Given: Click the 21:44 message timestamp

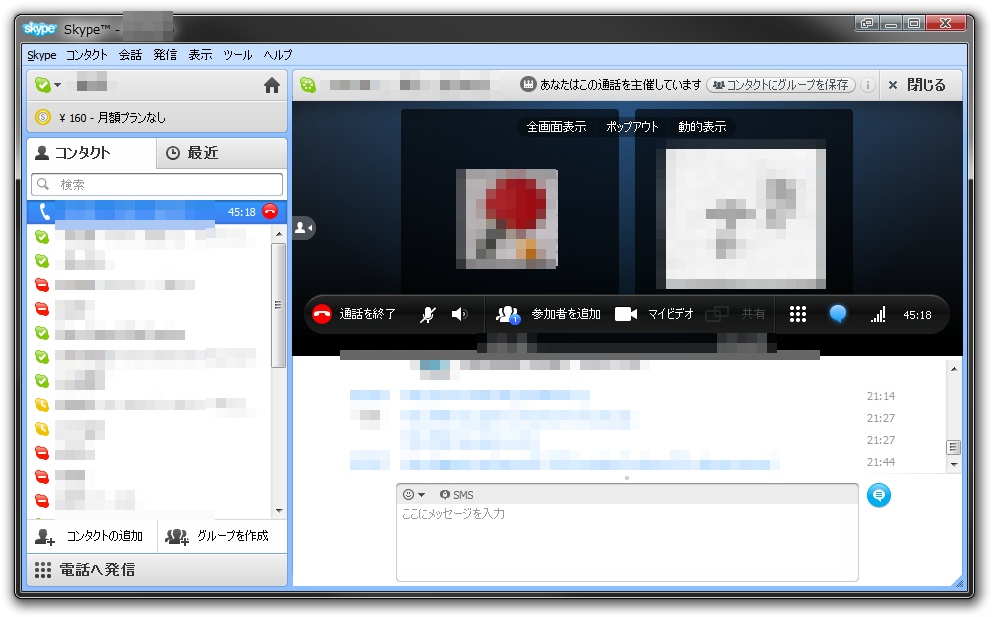Looking at the screenshot, I should pyautogui.click(x=881, y=462).
